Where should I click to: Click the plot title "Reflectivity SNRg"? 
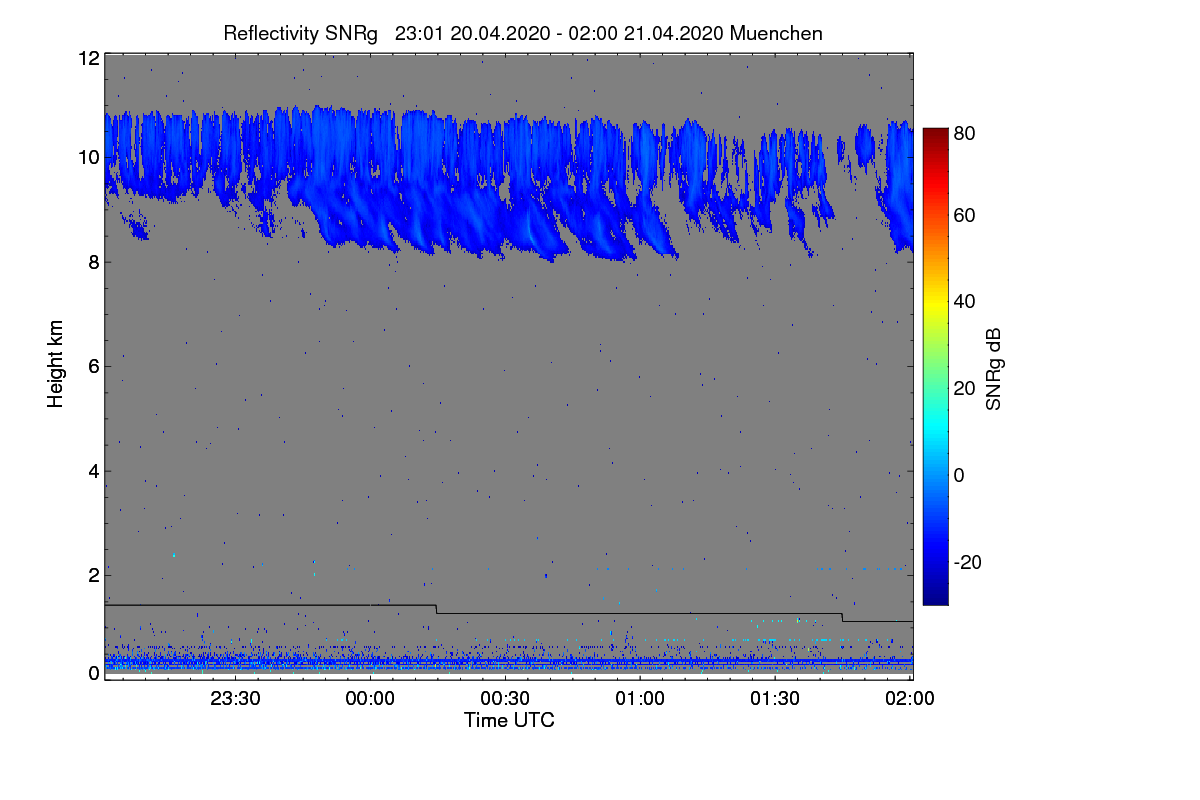click(x=300, y=33)
